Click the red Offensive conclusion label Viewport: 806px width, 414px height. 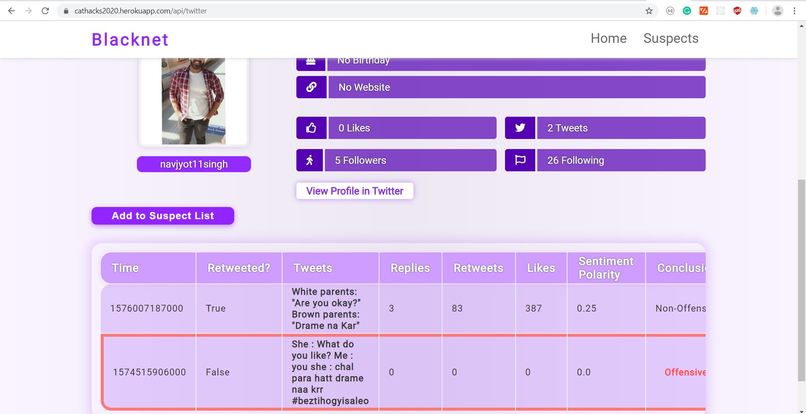click(x=685, y=372)
